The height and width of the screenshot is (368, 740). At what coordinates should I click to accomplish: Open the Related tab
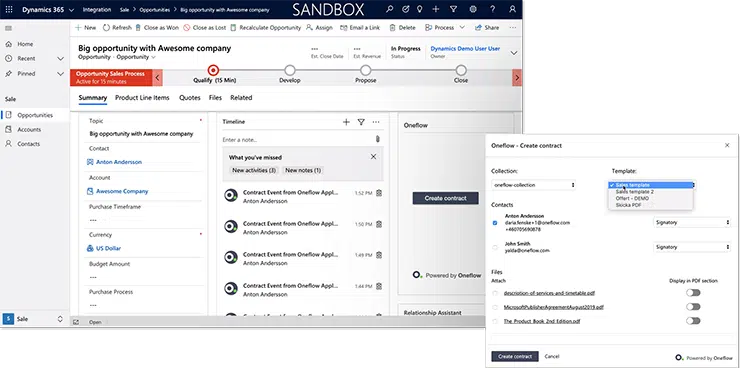[x=241, y=98]
